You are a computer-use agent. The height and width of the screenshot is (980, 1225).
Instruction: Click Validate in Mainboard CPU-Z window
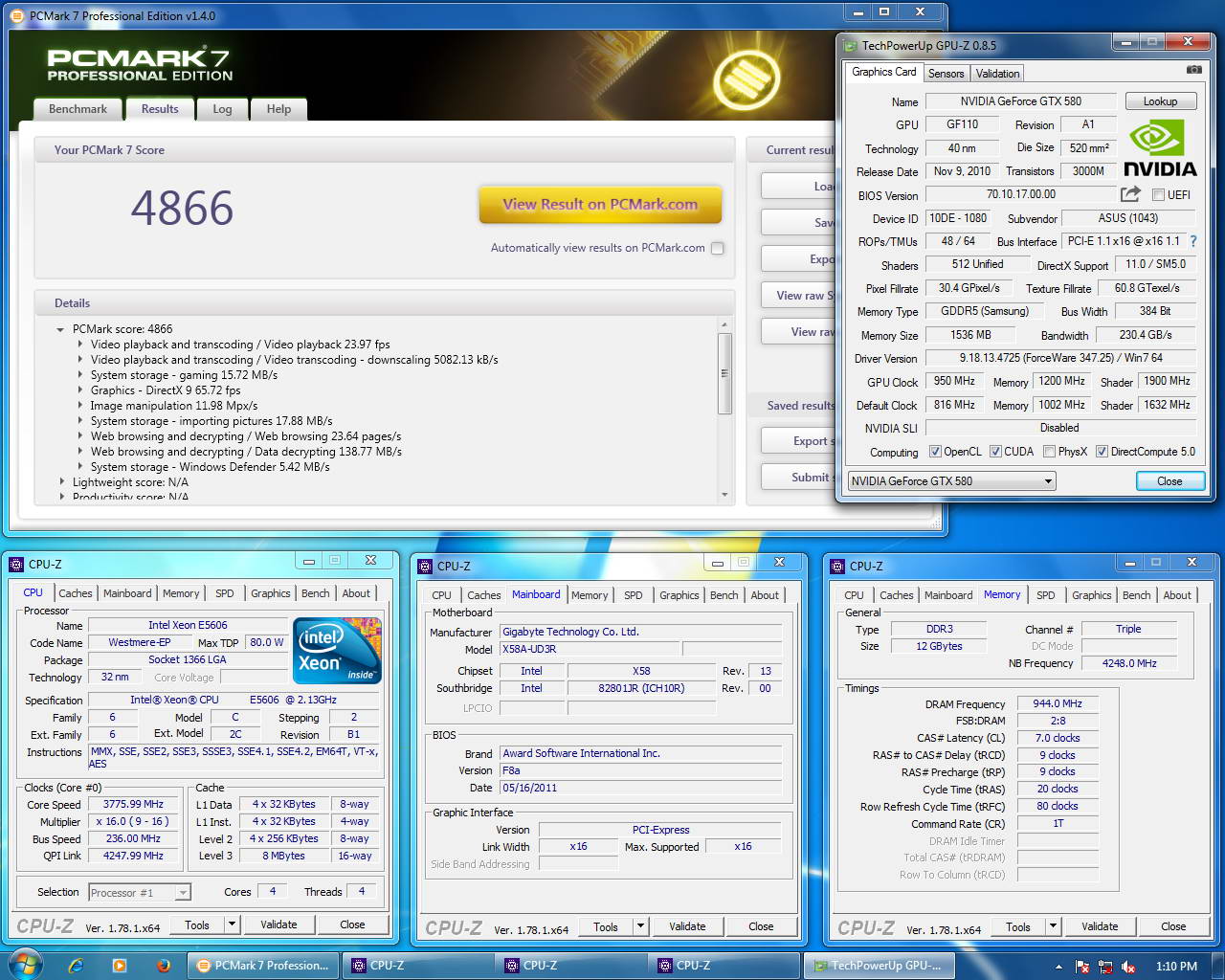click(x=687, y=926)
